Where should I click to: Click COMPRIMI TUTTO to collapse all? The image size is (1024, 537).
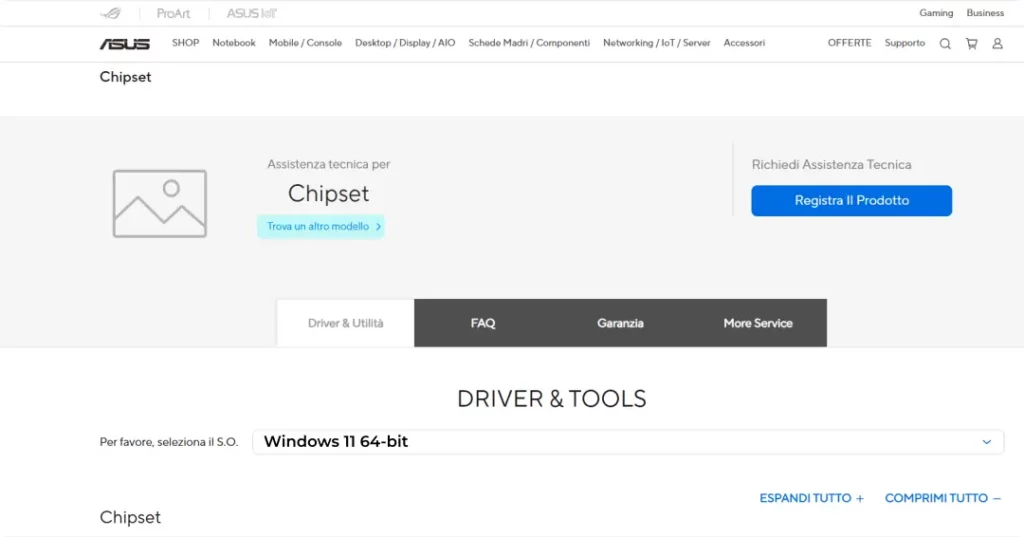pos(943,498)
